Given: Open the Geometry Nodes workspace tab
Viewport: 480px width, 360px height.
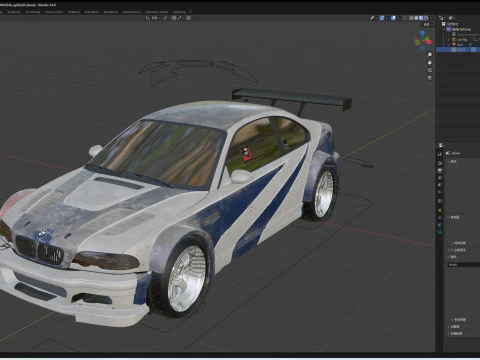Looking at the screenshot, I should click(x=157, y=12).
